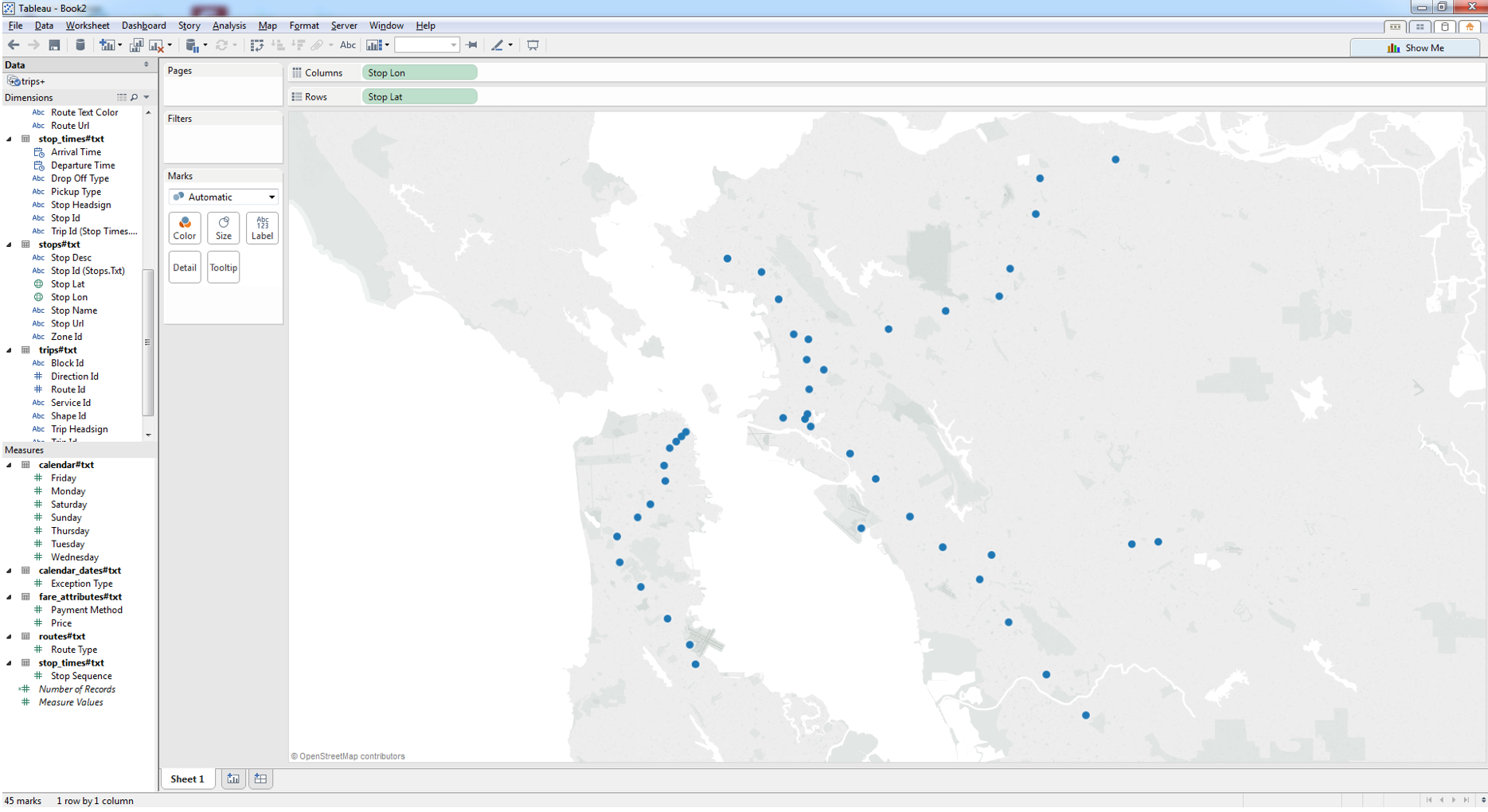This screenshot has width=1488, height=812.
Task: Open the Clear Sheet dropdown arrow
Action: coord(170,45)
